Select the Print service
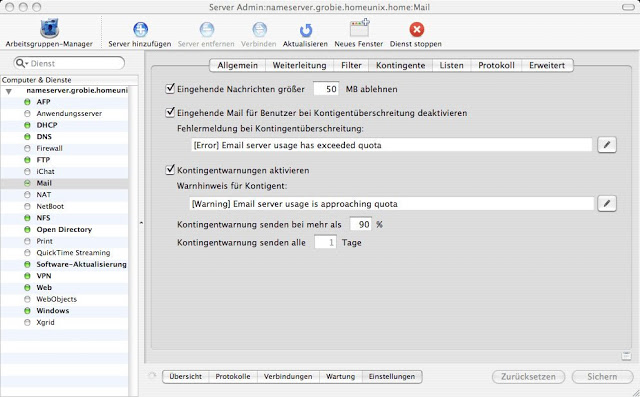The width and height of the screenshot is (640, 397). click(64, 241)
